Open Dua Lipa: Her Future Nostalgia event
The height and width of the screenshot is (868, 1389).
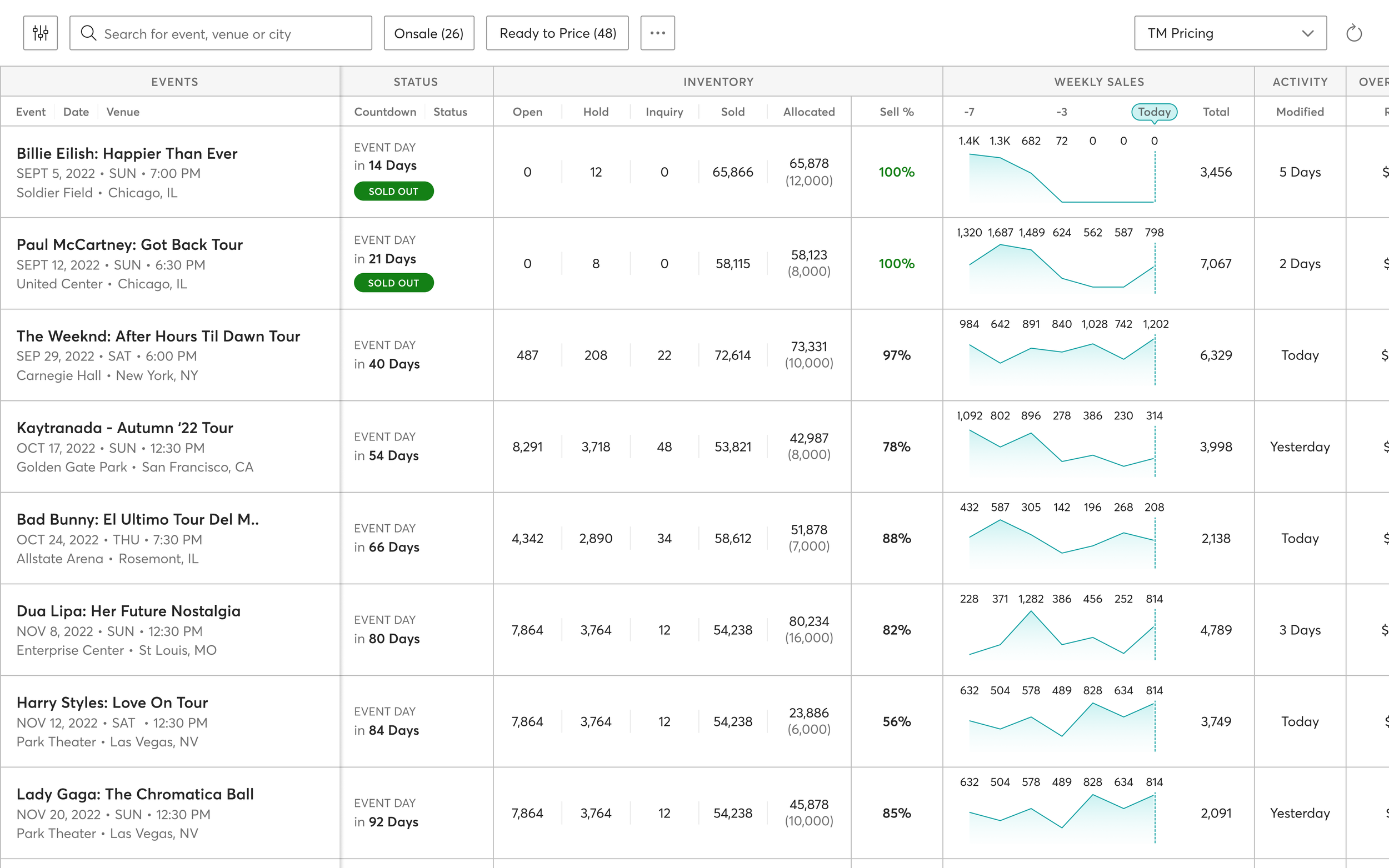(x=128, y=611)
